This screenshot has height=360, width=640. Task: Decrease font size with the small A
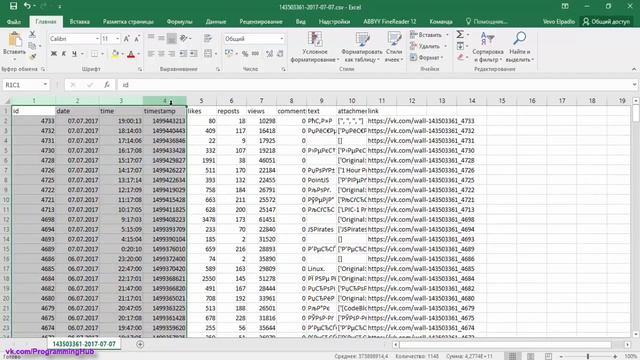(137, 39)
